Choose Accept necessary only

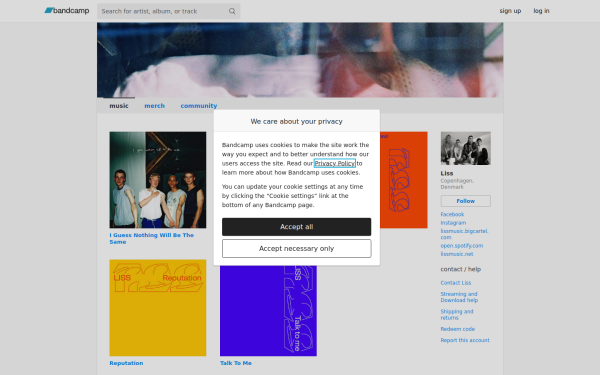point(297,249)
